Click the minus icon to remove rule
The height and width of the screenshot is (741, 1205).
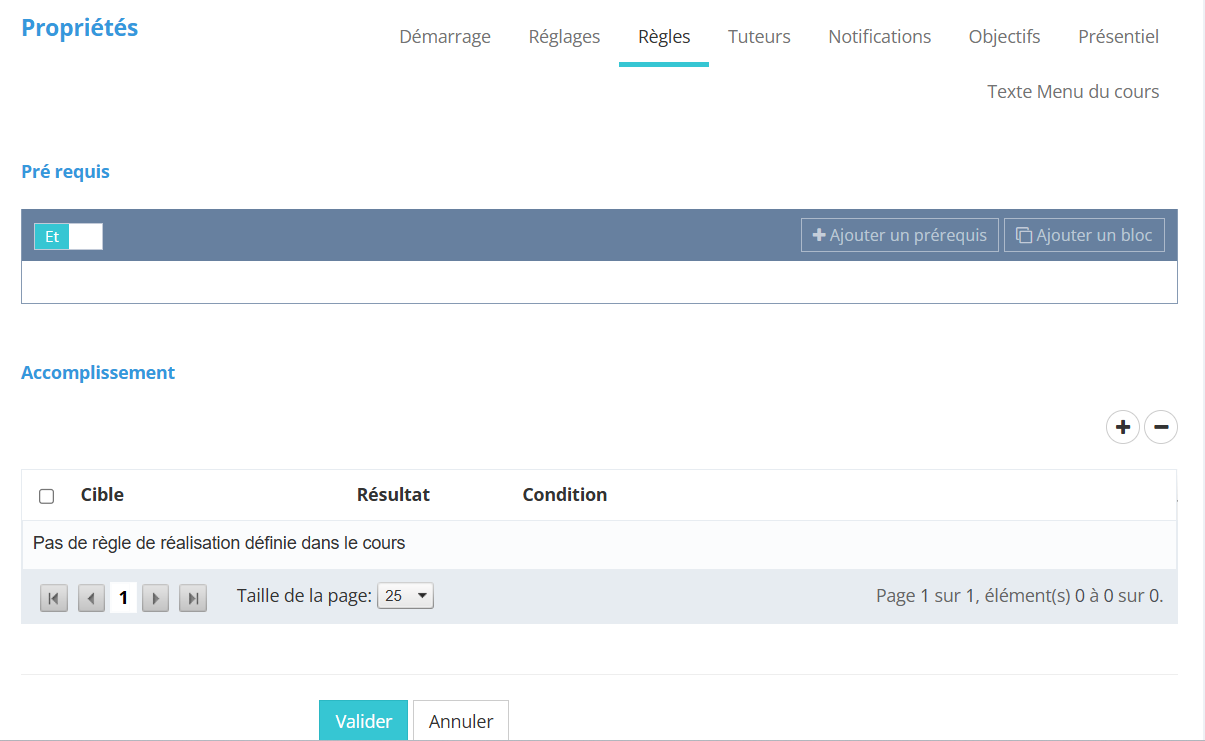click(x=1160, y=428)
